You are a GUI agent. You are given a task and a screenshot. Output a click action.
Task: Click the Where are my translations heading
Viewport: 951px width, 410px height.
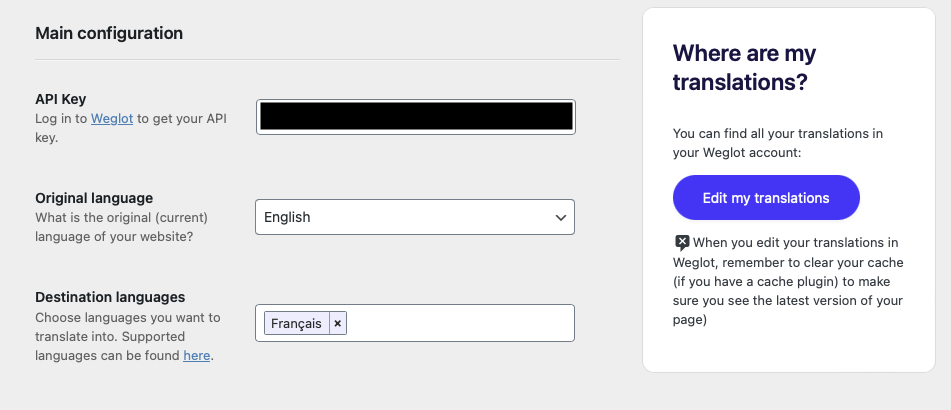click(745, 67)
